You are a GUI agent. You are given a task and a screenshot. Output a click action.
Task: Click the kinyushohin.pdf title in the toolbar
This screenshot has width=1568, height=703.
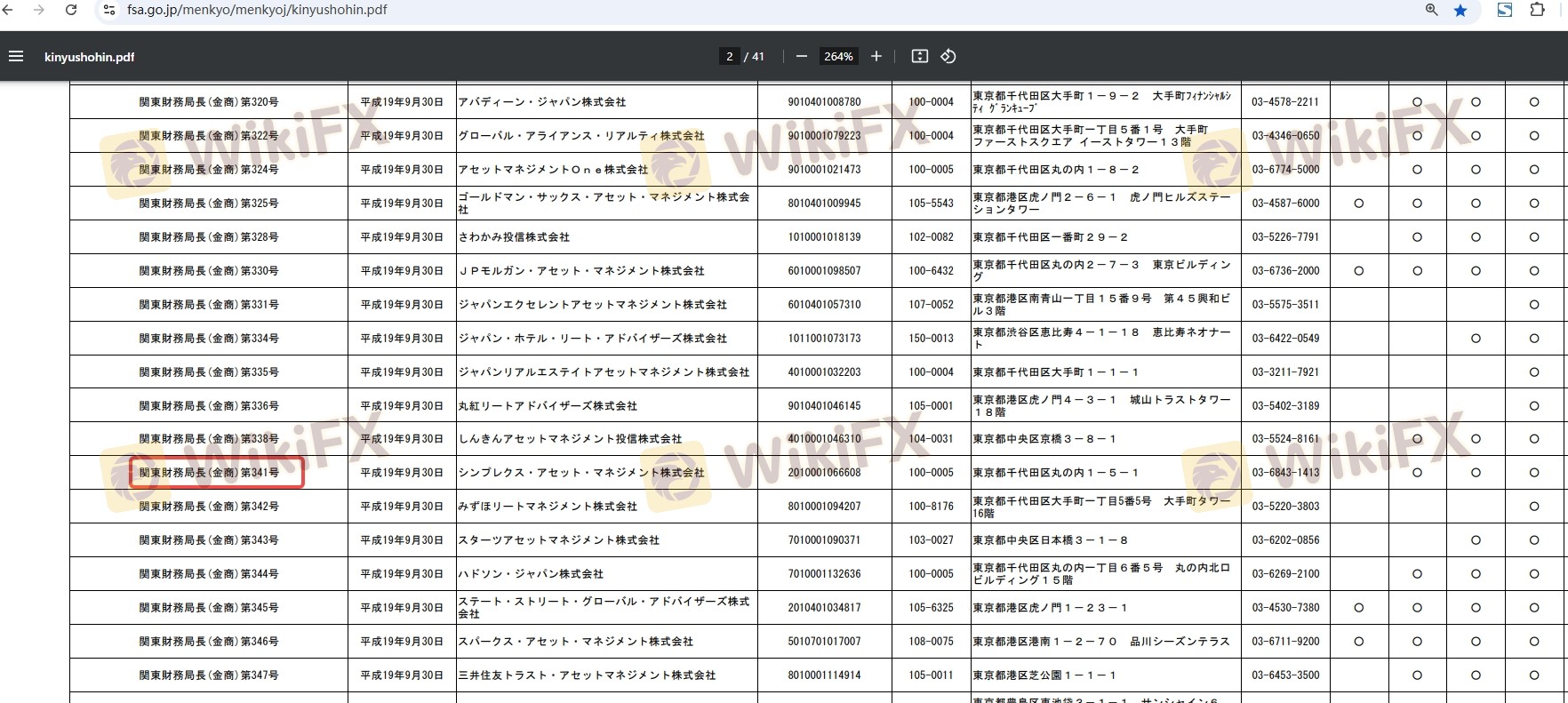89,57
